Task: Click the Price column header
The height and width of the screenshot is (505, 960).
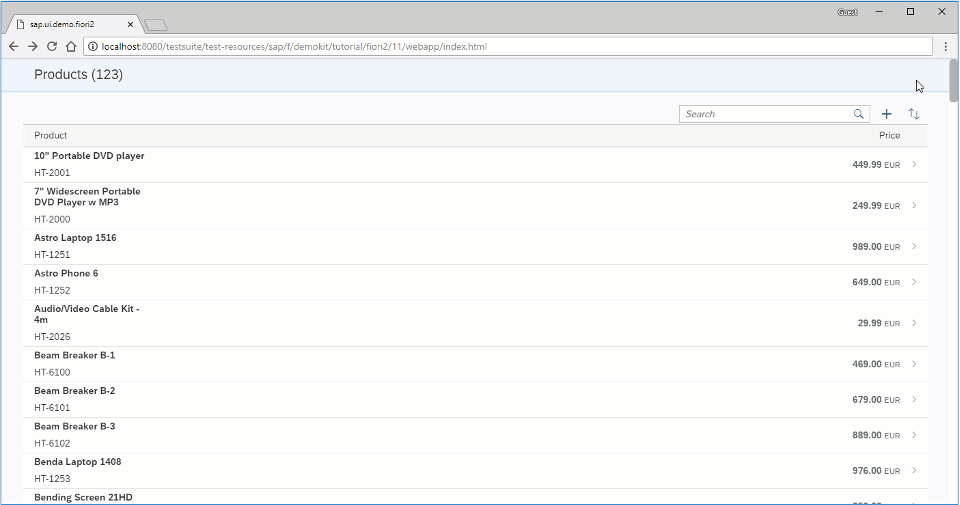Action: pos(890,135)
